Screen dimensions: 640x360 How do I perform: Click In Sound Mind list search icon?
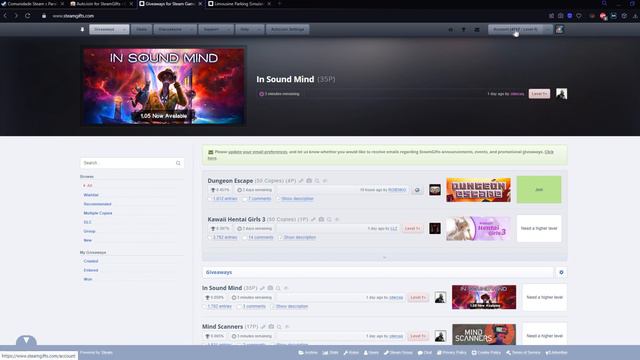(x=278, y=288)
